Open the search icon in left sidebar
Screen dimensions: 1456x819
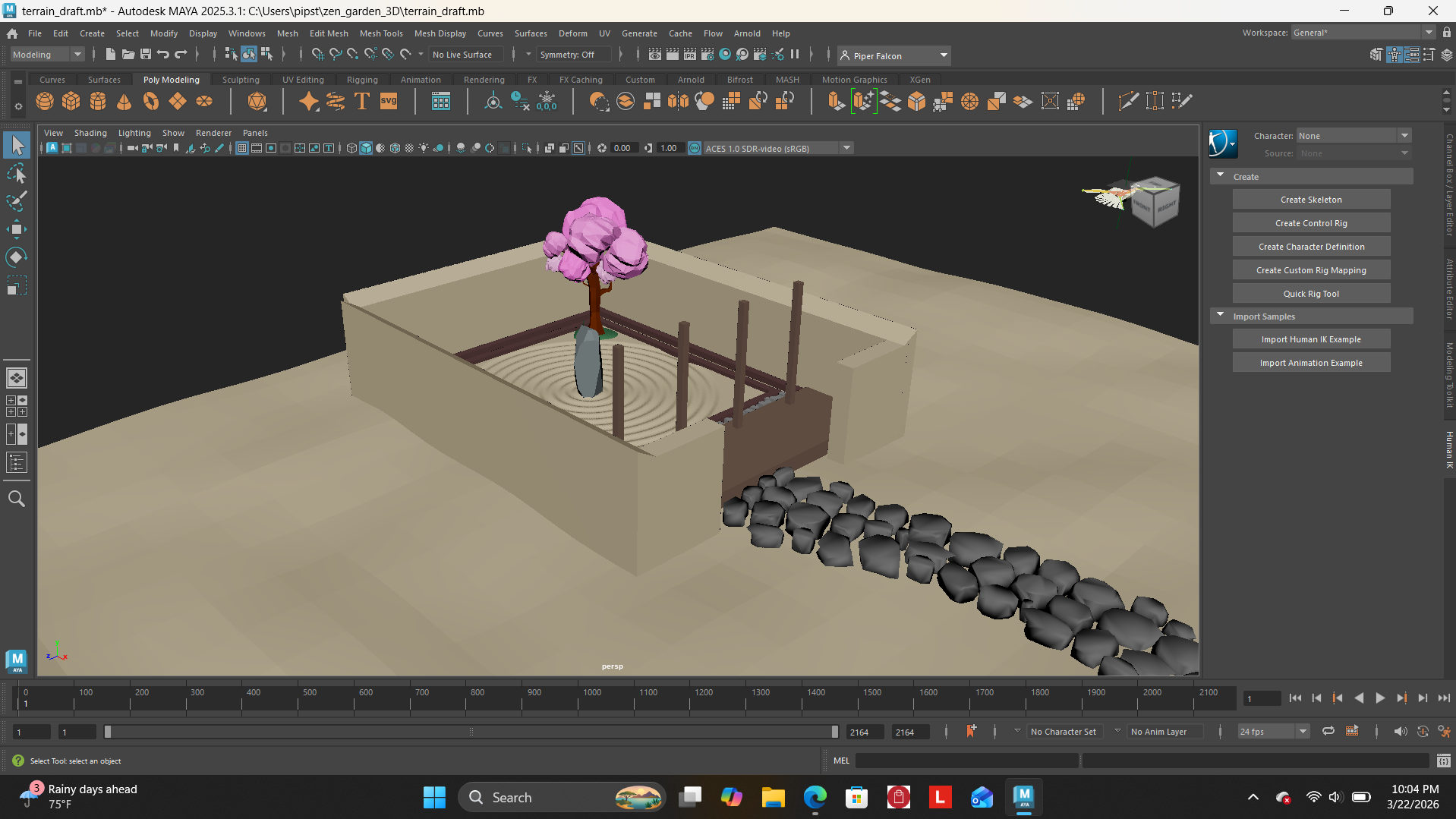click(x=17, y=499)
